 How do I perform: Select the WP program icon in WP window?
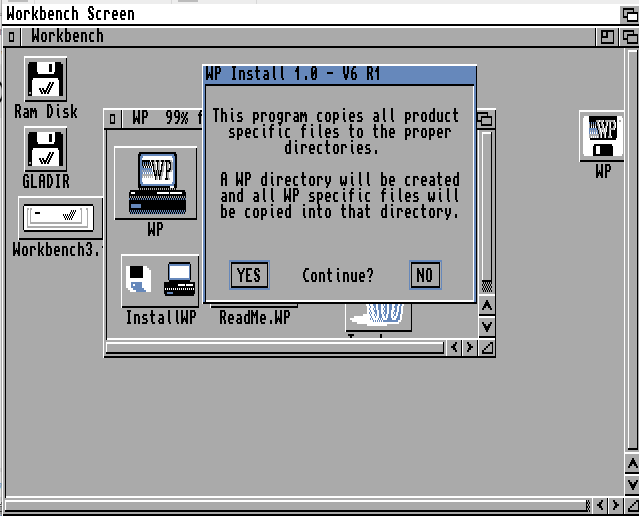point(156,183)
